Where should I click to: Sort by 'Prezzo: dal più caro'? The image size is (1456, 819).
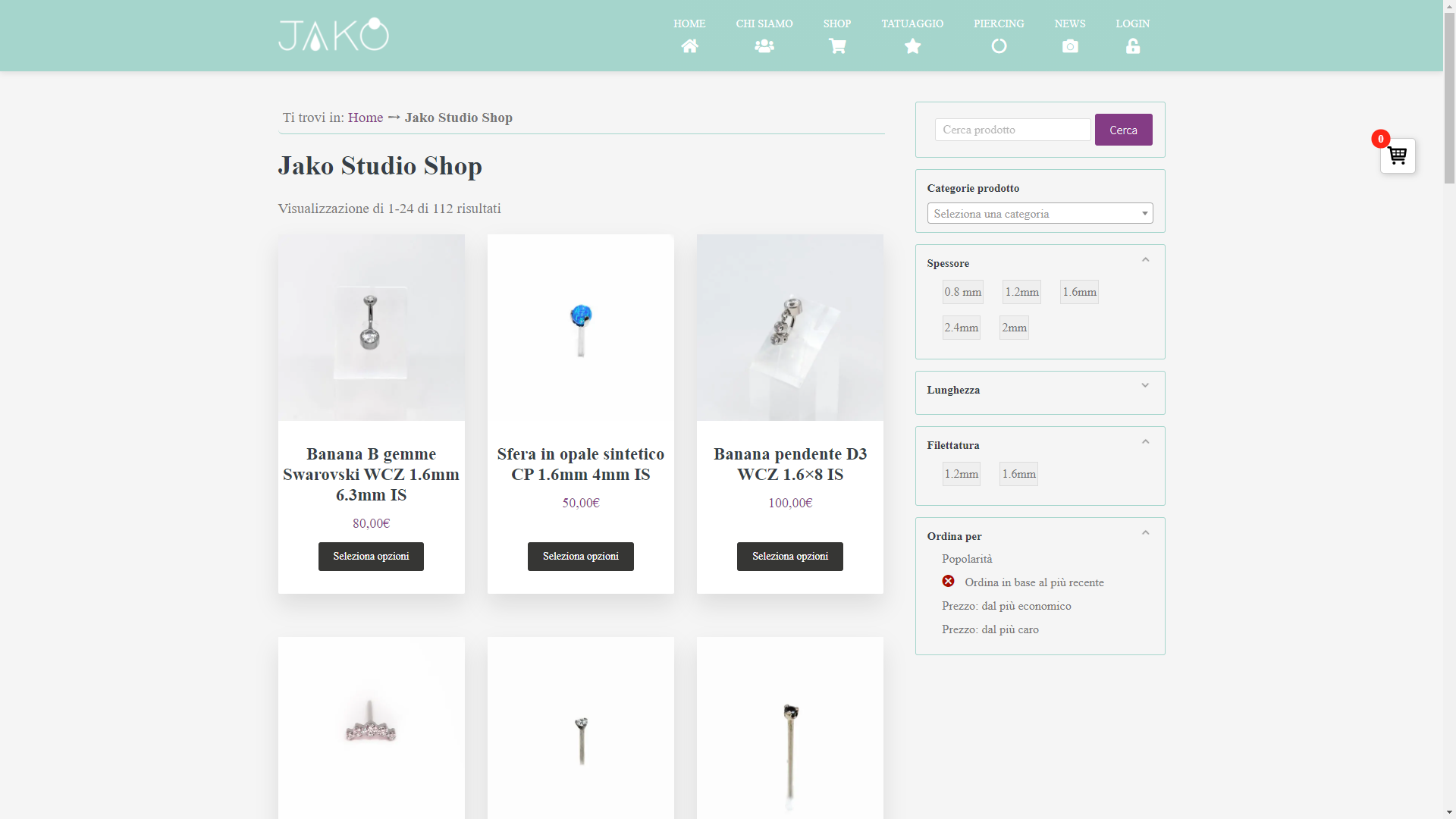[x=990, y=629]
